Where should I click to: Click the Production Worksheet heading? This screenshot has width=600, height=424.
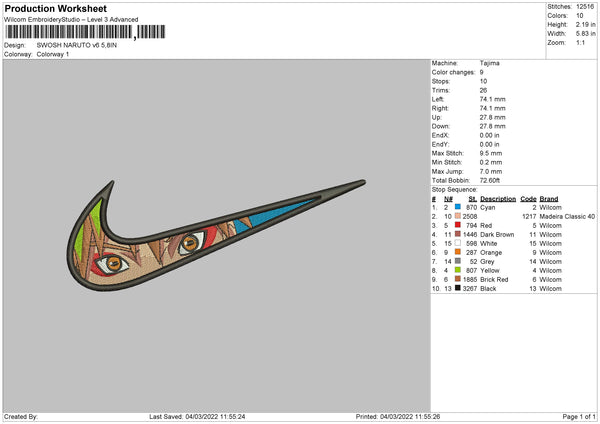(x=56, y=8)
